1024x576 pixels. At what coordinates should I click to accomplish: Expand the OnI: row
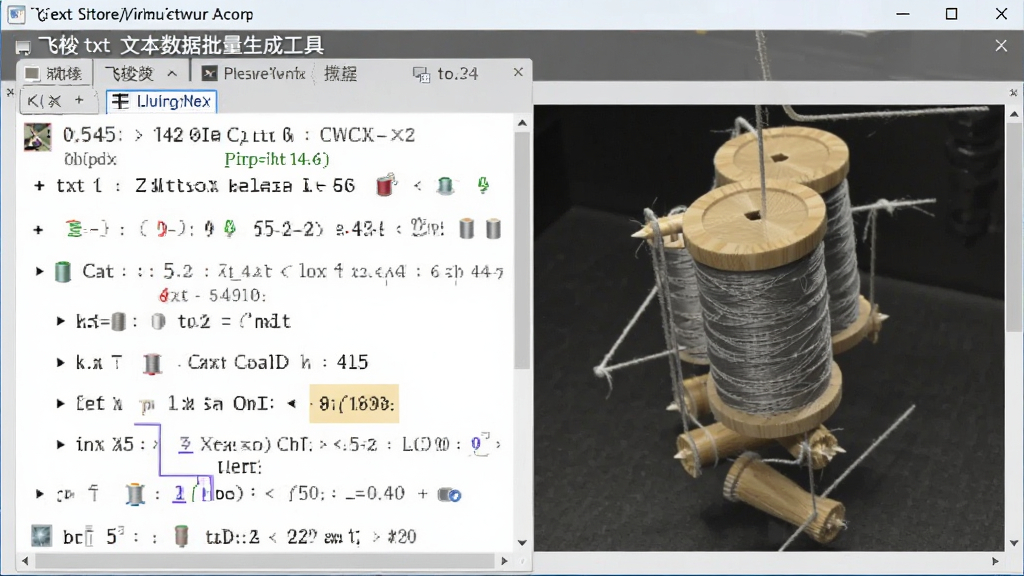click(60, 404)
